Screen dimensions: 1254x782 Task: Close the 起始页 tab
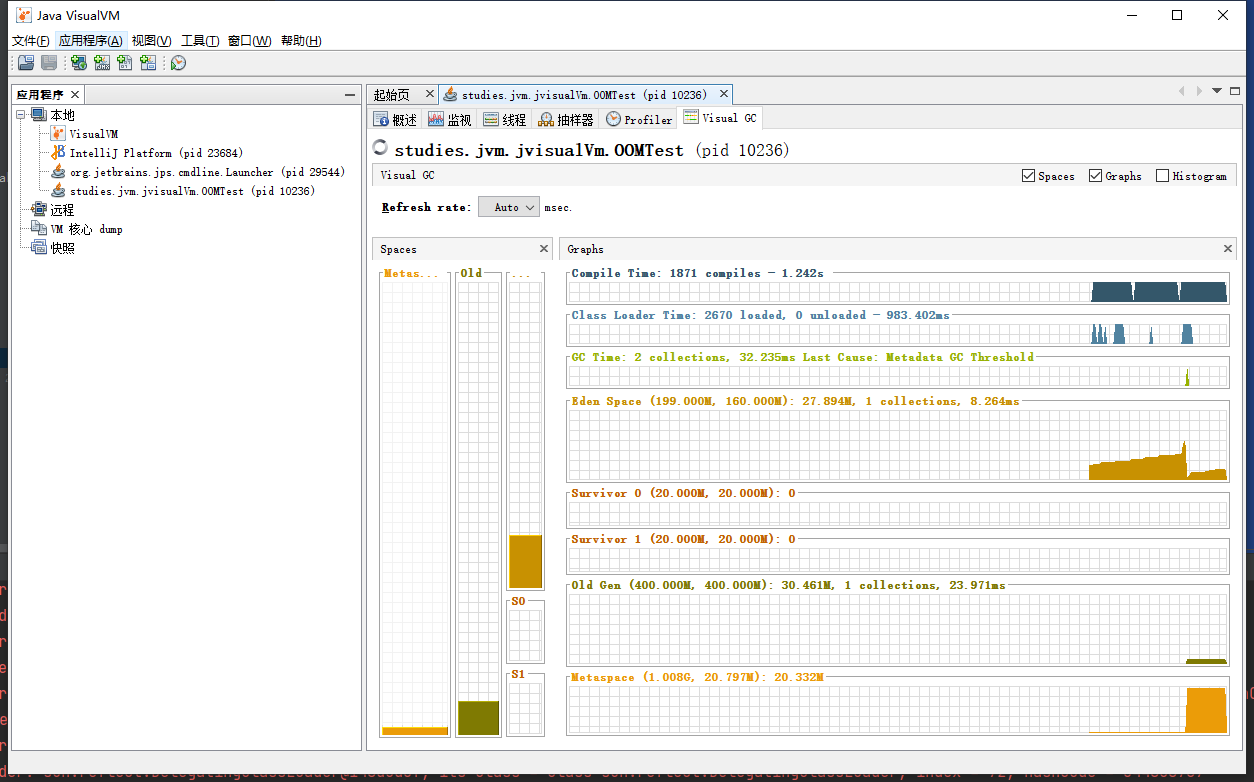tap(430, 94)
